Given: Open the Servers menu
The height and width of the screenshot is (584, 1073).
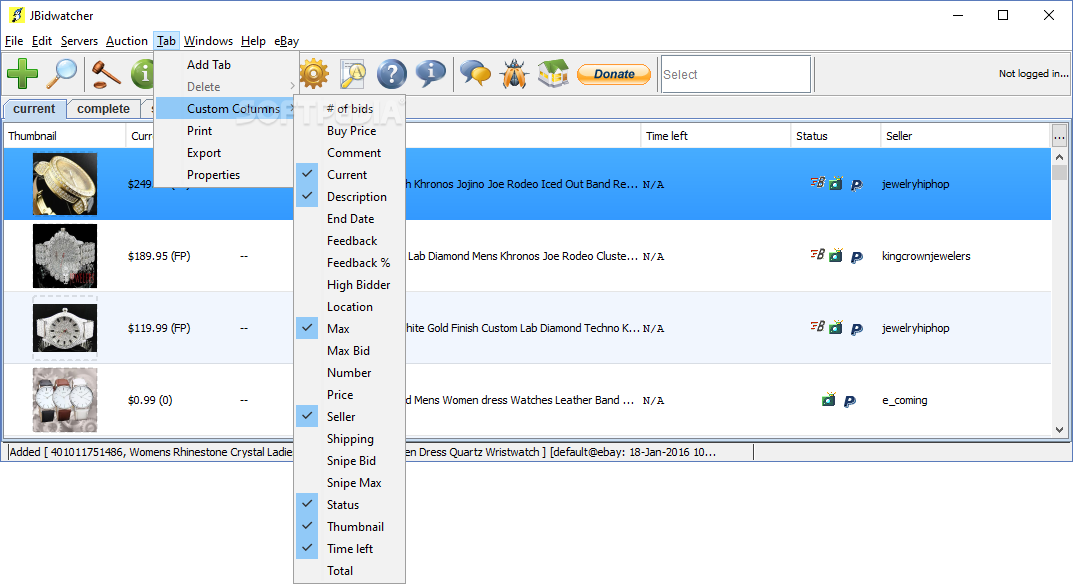Looking at the screenshot, I should pos(79,41).
